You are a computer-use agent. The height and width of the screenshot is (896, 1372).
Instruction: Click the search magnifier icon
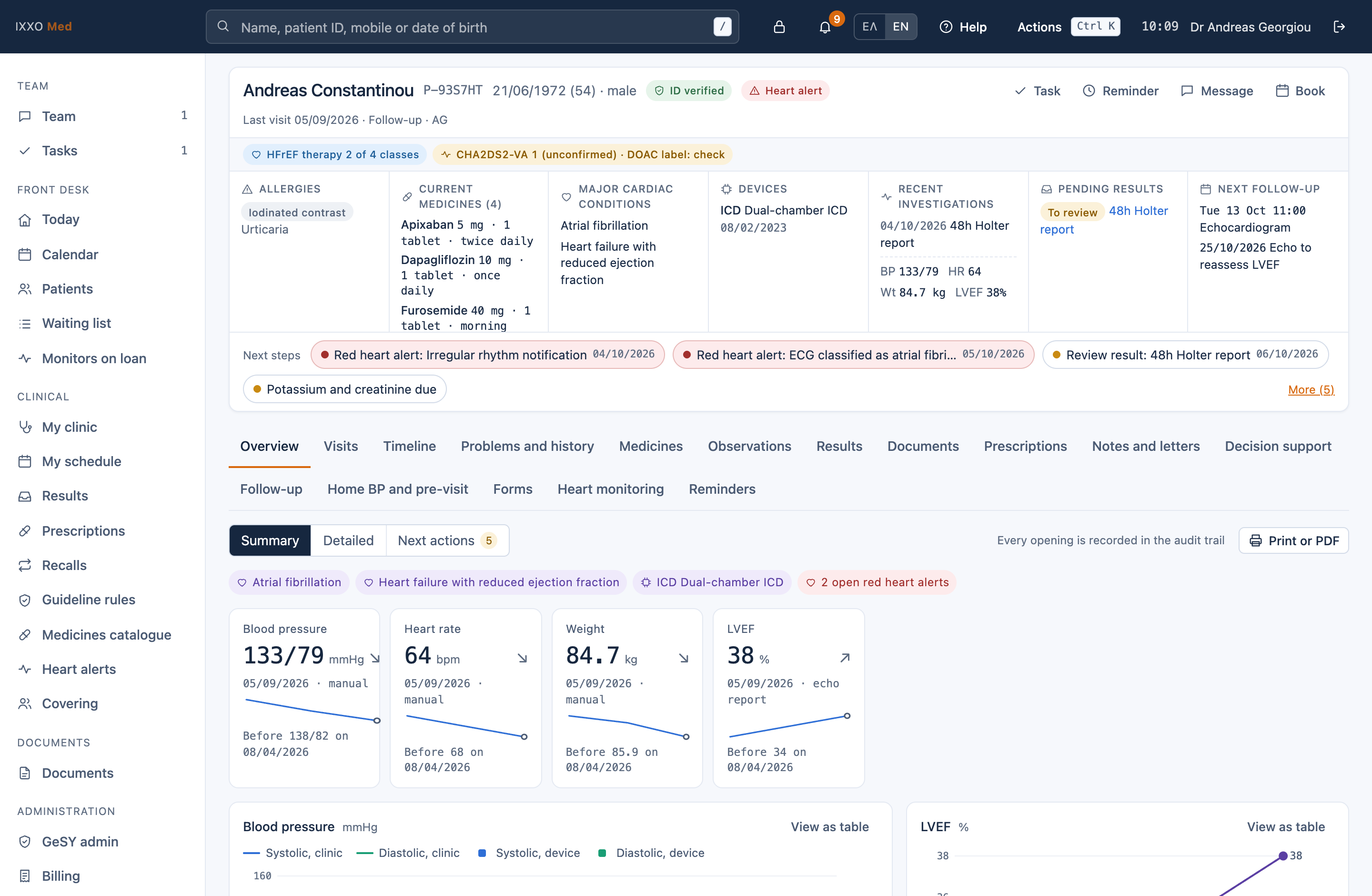tap(223, 27)
